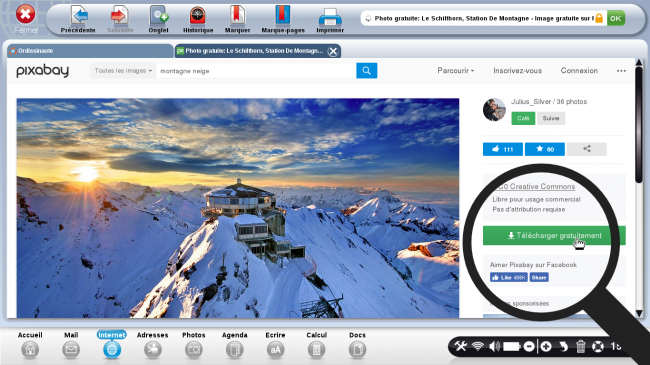Expand the Toutes les images dropdown

123,71
